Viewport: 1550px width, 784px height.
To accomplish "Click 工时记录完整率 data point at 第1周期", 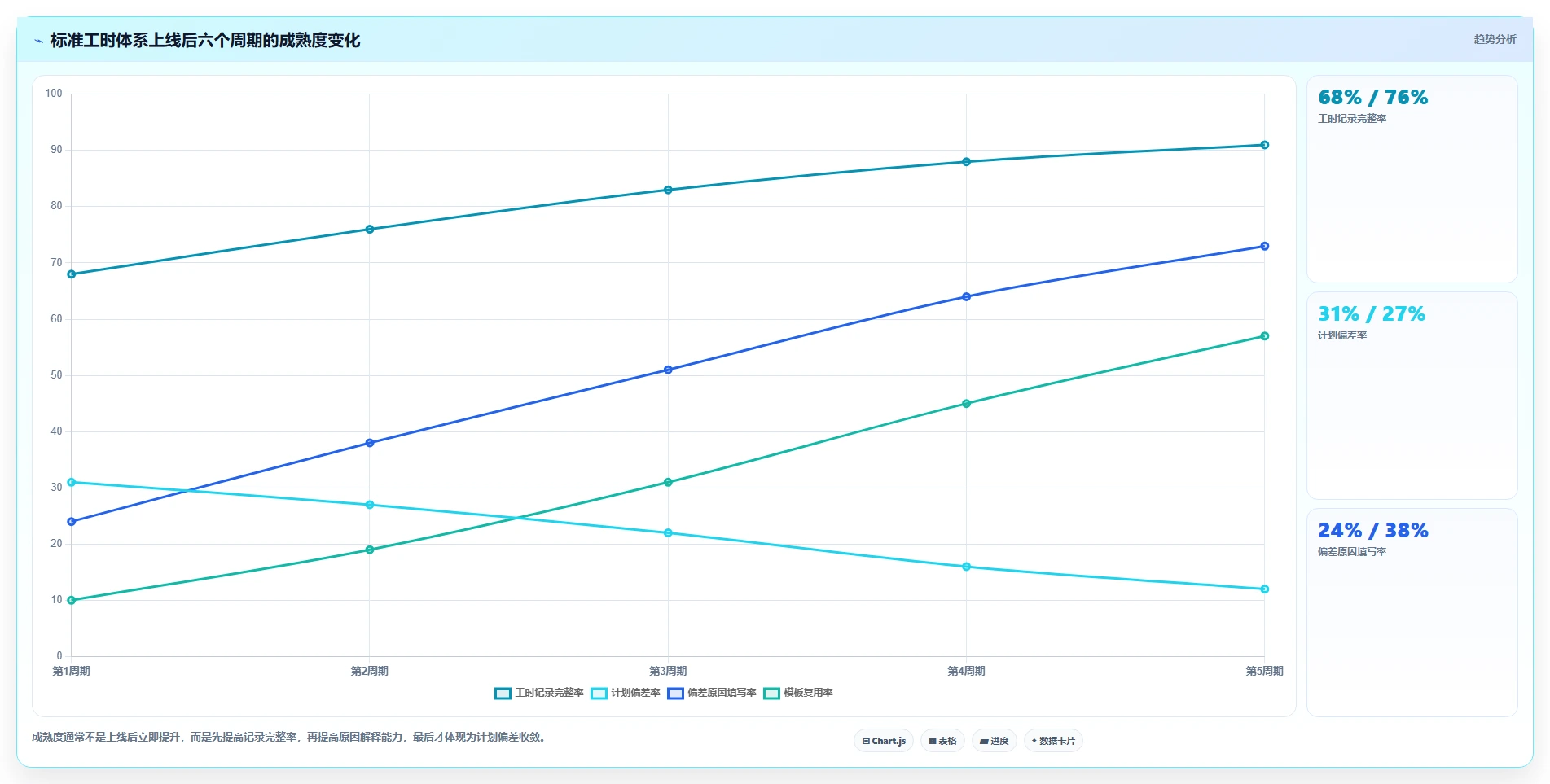I will point(72,274).
